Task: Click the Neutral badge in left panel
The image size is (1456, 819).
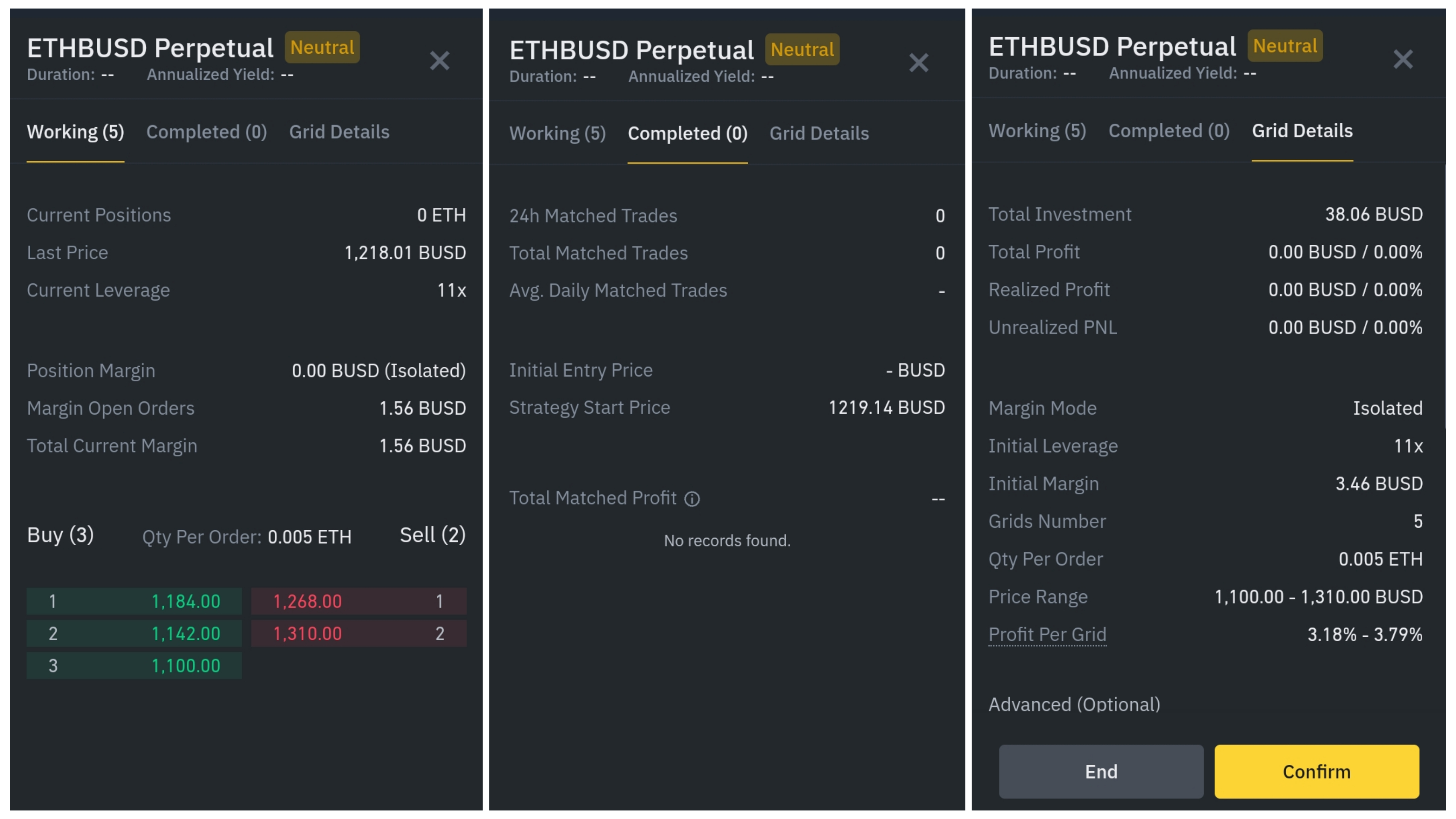Action: click(x=322, y=47)
